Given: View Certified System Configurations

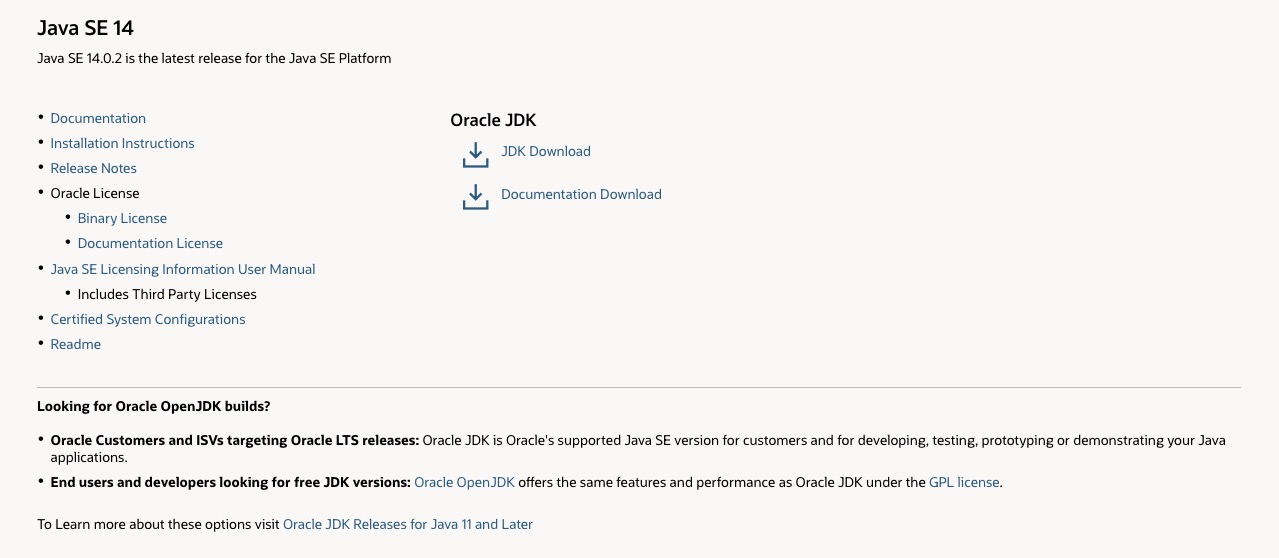Looking at the screenshot, I should click(x=148, y=319).
